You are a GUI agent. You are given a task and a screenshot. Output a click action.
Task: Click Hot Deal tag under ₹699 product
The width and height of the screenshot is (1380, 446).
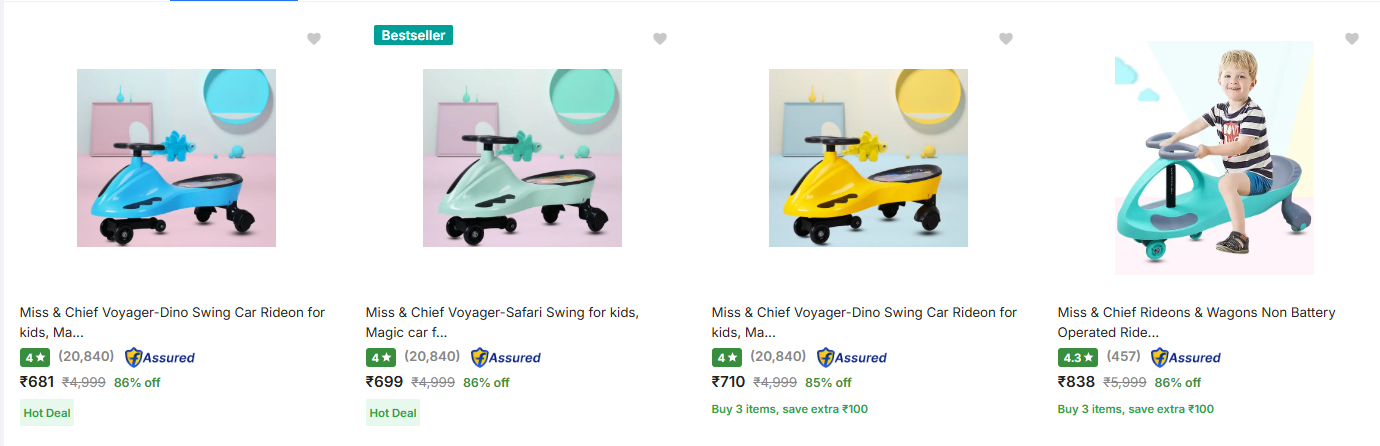(393, 413)
